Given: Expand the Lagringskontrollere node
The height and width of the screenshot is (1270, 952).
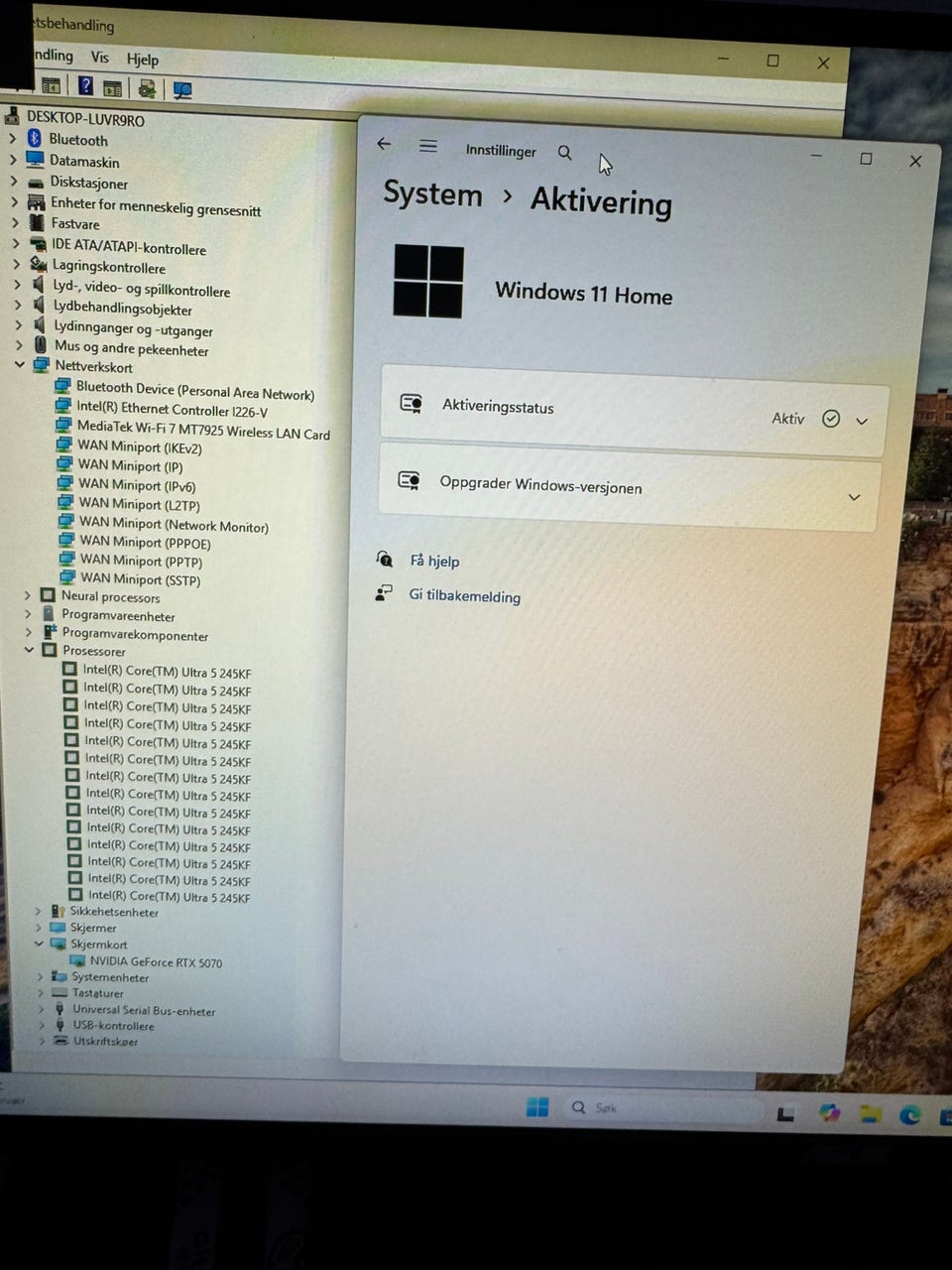Looking at the screenshot, I should 17,264.
